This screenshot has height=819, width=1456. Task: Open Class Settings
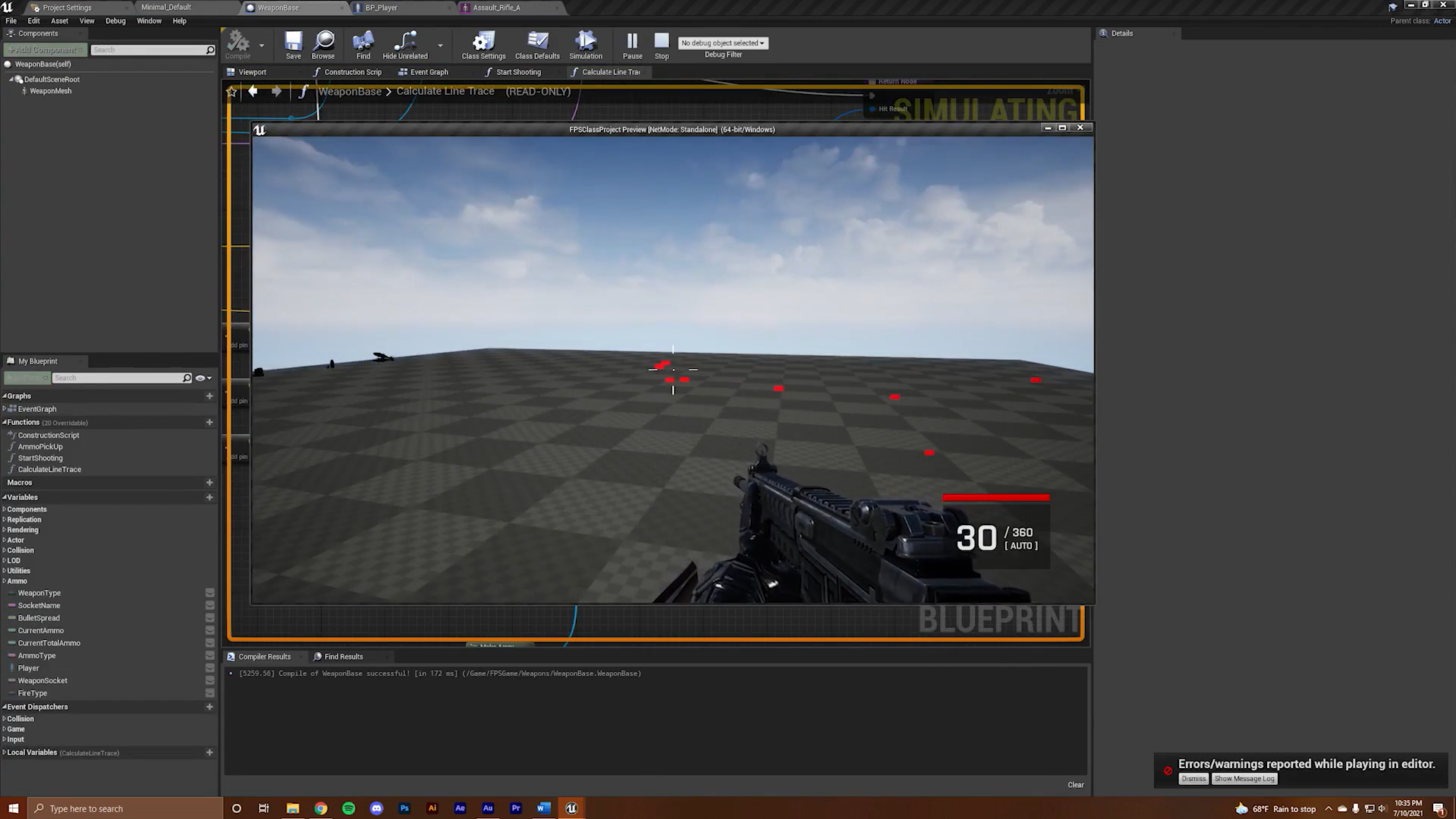[x=483, y=44]
